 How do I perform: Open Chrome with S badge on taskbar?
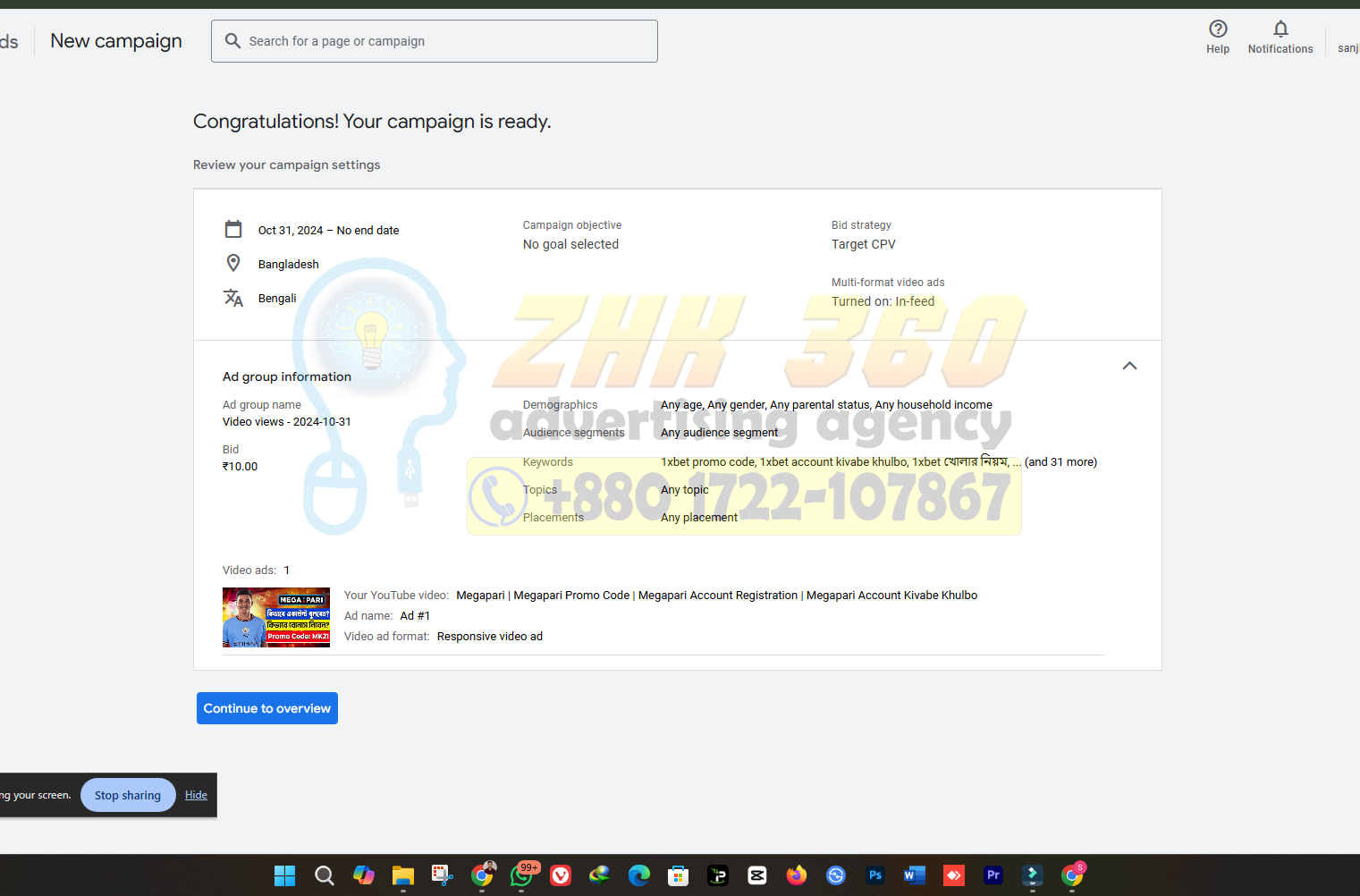click(x=1073, y=875)
